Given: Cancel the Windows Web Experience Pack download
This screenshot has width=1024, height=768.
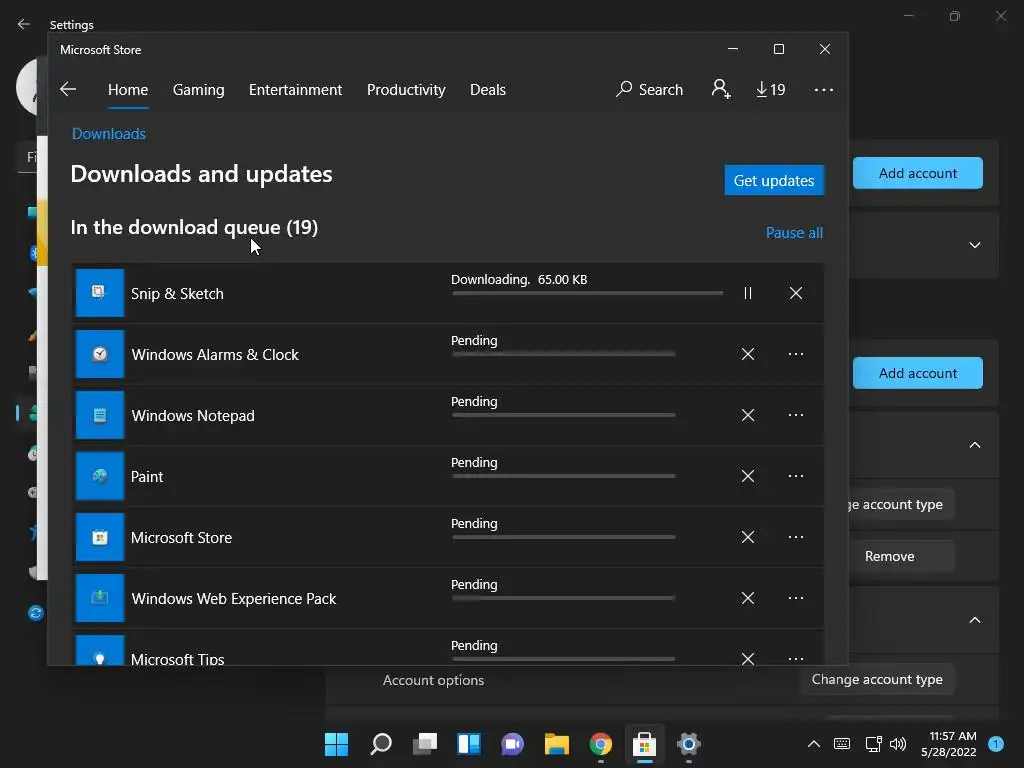Looking at the screenshot, I should pyautogui.click(x=748, y=598).
